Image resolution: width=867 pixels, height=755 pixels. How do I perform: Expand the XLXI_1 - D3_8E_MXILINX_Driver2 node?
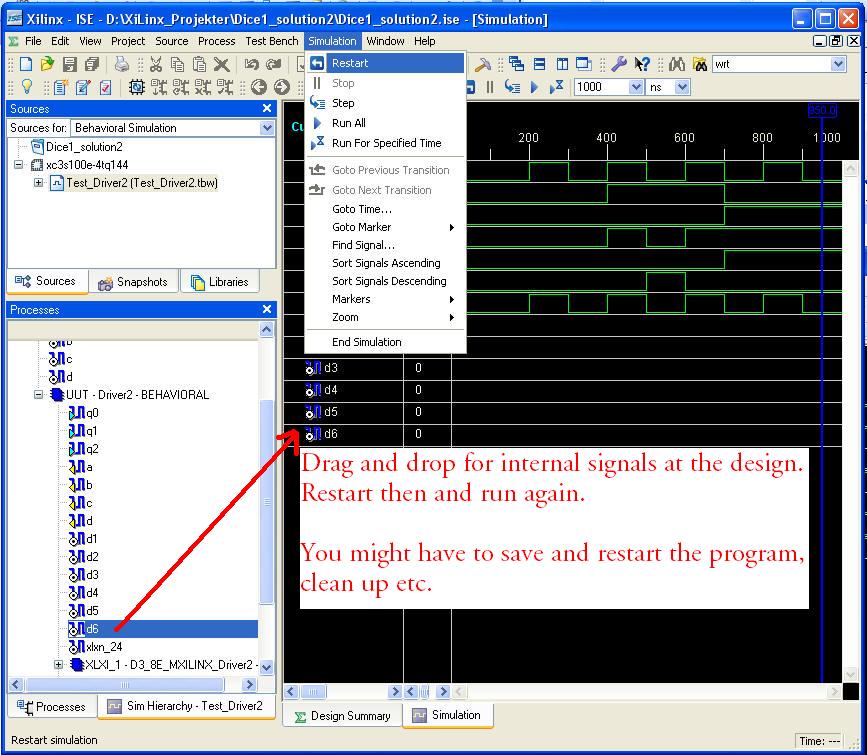coord(58,664)
